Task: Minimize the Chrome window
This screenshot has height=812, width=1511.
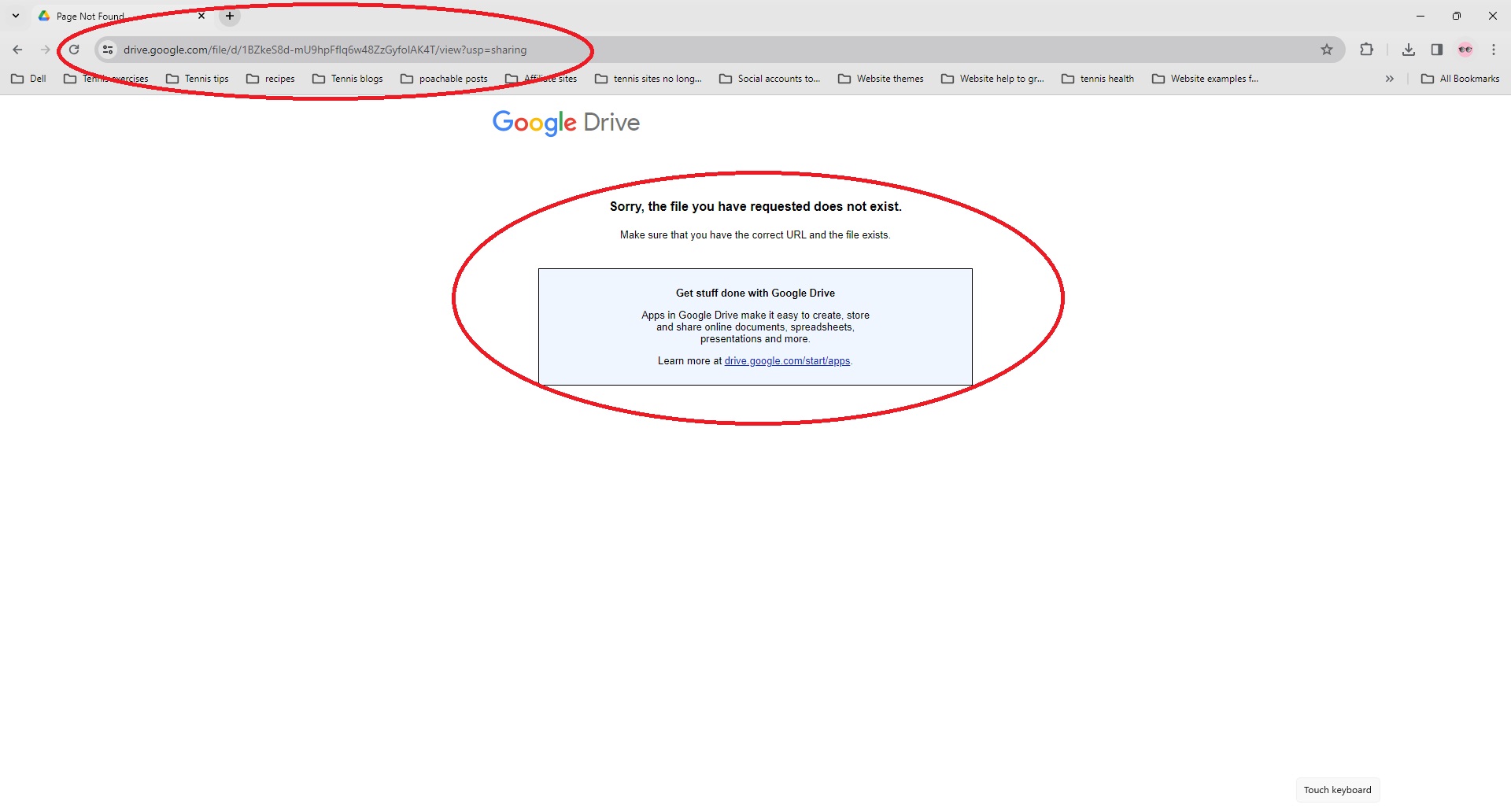Action: 1420,16
